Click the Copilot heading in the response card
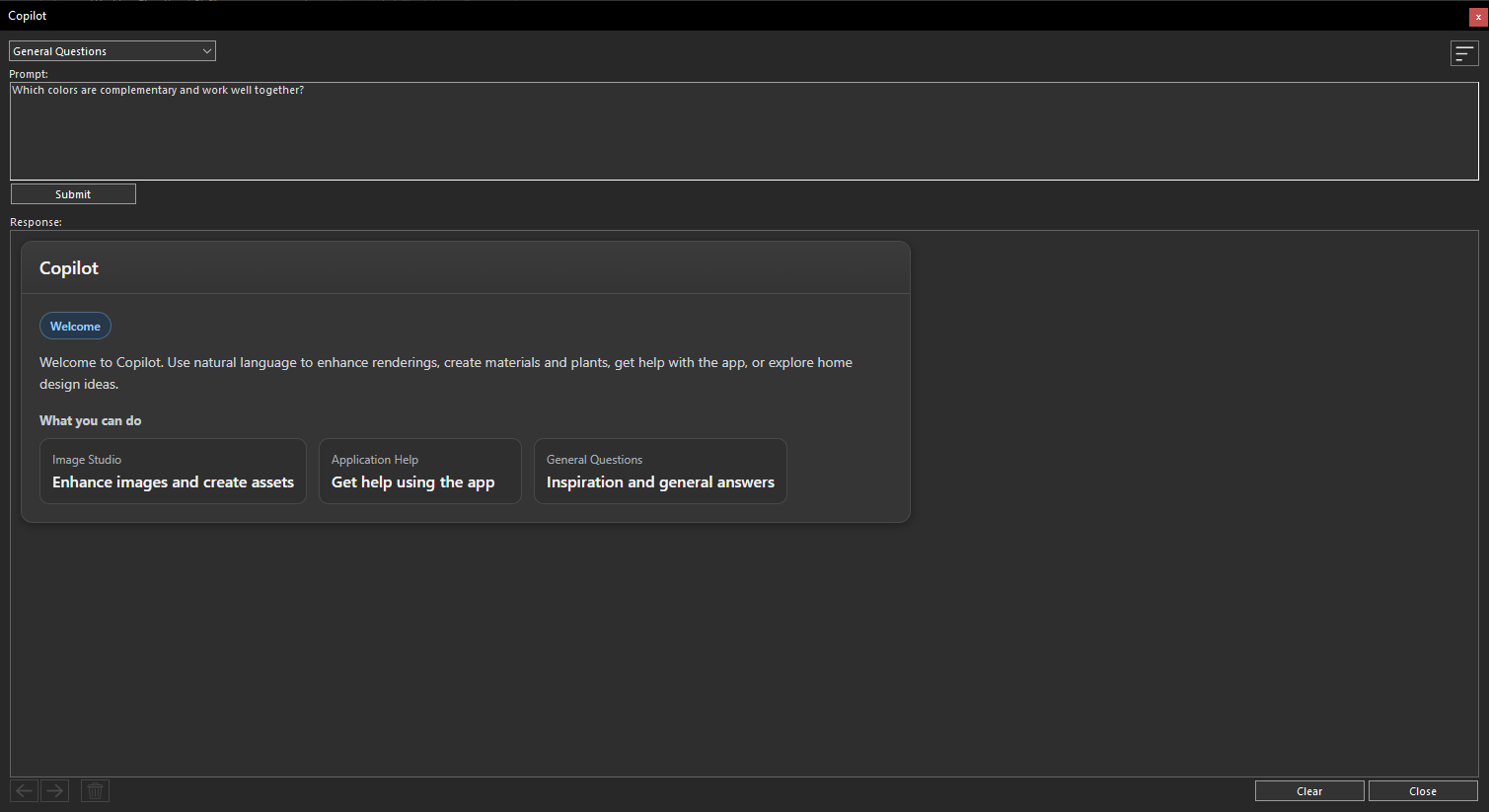Viewport: 1489px width, 812px height. tap(69, 268)
